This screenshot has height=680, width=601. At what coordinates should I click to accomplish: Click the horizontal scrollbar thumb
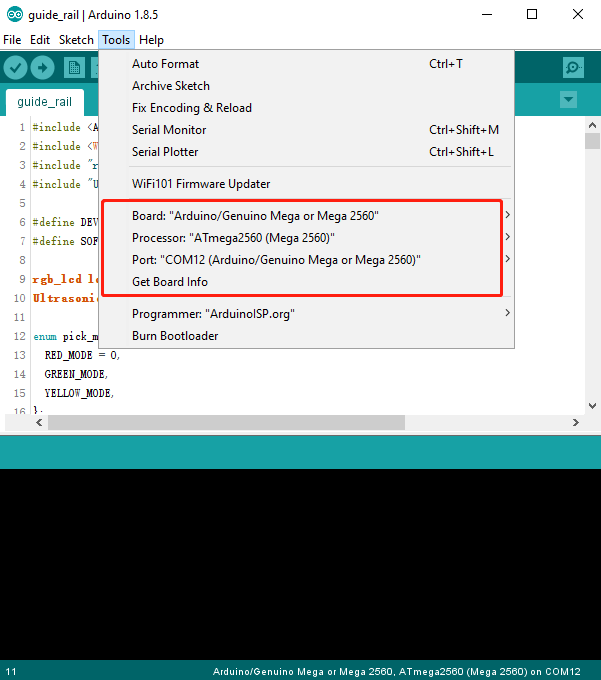(x=226, y=422)
